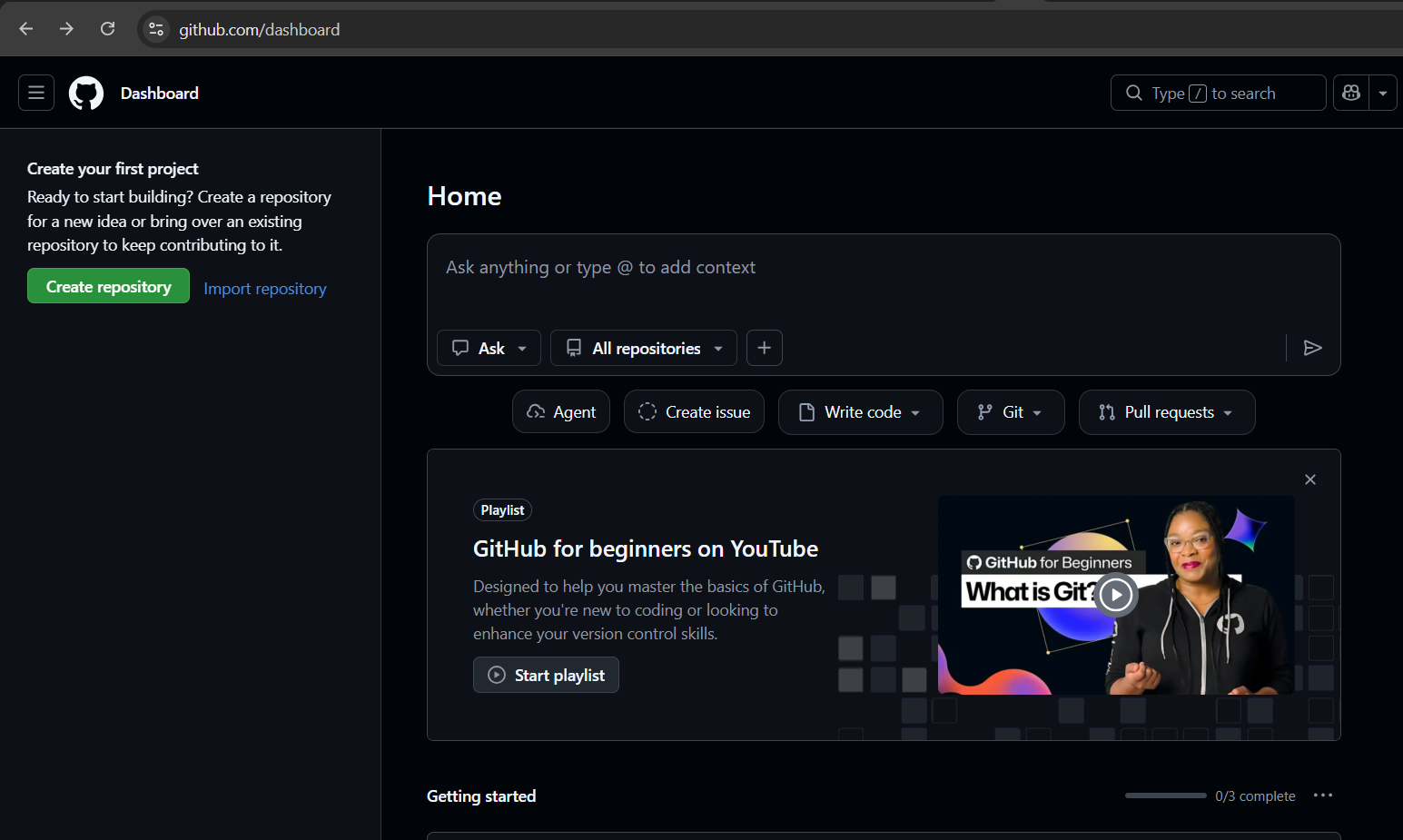Expand the Git dropdown
The width and height of the screenshot is (1403, 840).
tap(1011, 412)
